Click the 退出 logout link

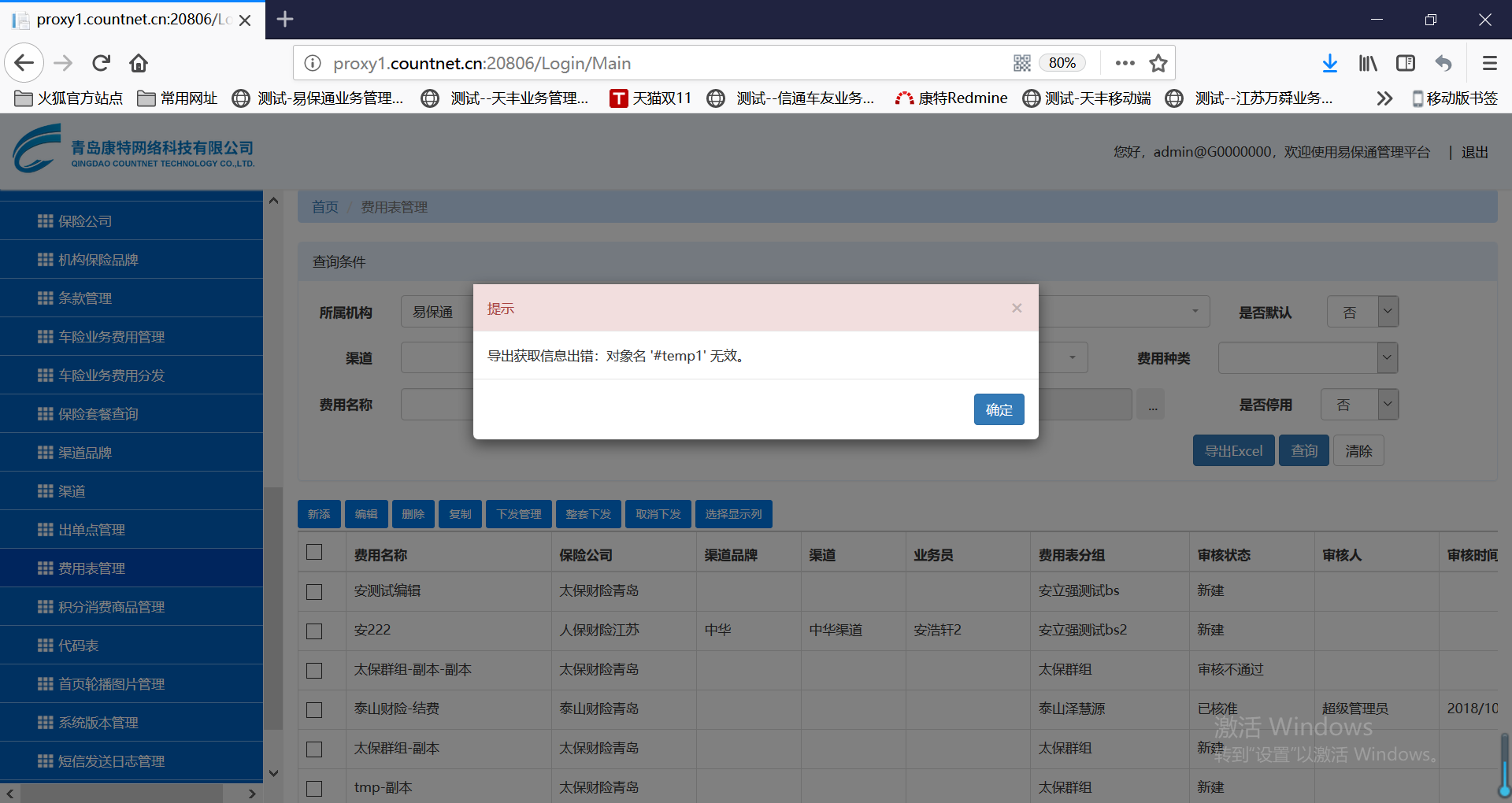coord(1474,152)
